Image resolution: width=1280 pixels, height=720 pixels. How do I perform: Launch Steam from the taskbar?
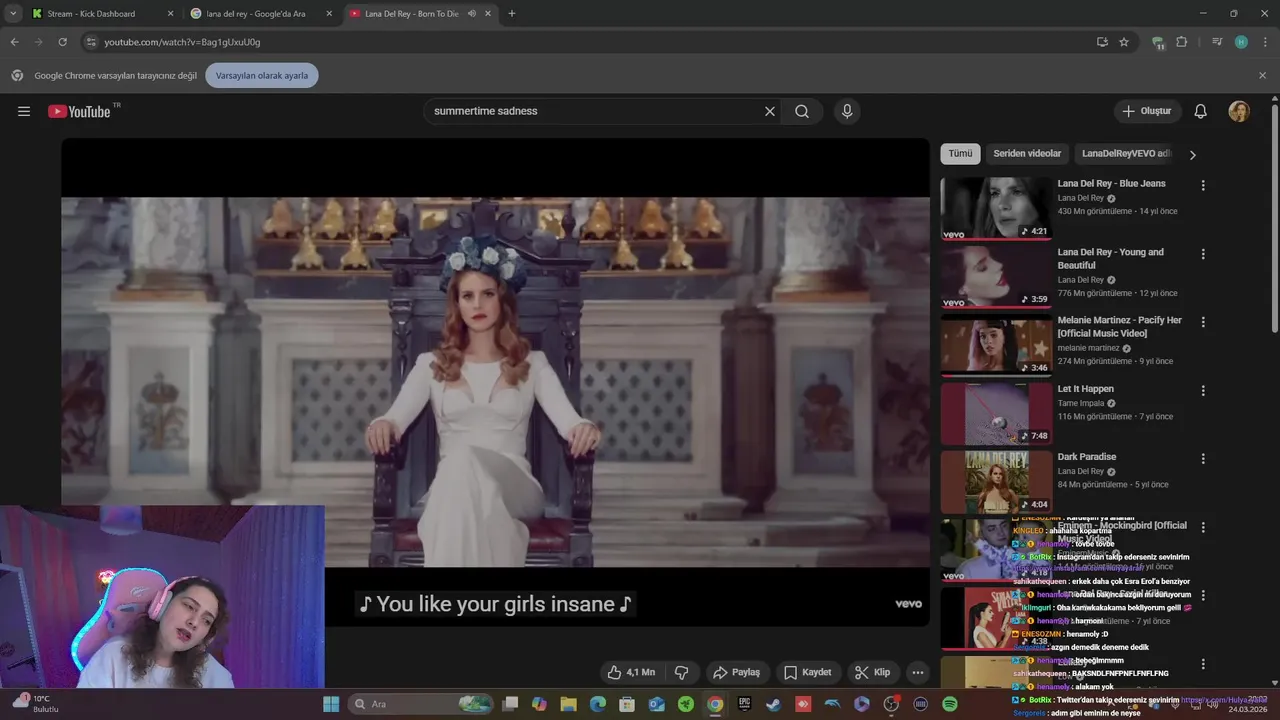tap(774, 704)
